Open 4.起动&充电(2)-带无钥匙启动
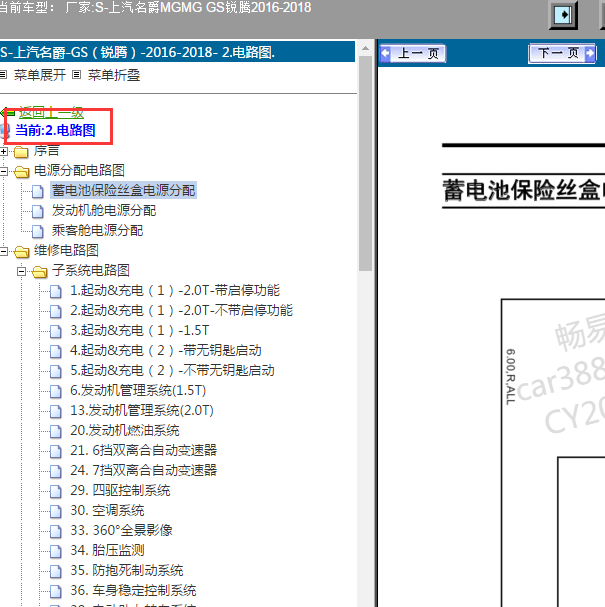This screenshot has width=605, height=607. (166, 350)
